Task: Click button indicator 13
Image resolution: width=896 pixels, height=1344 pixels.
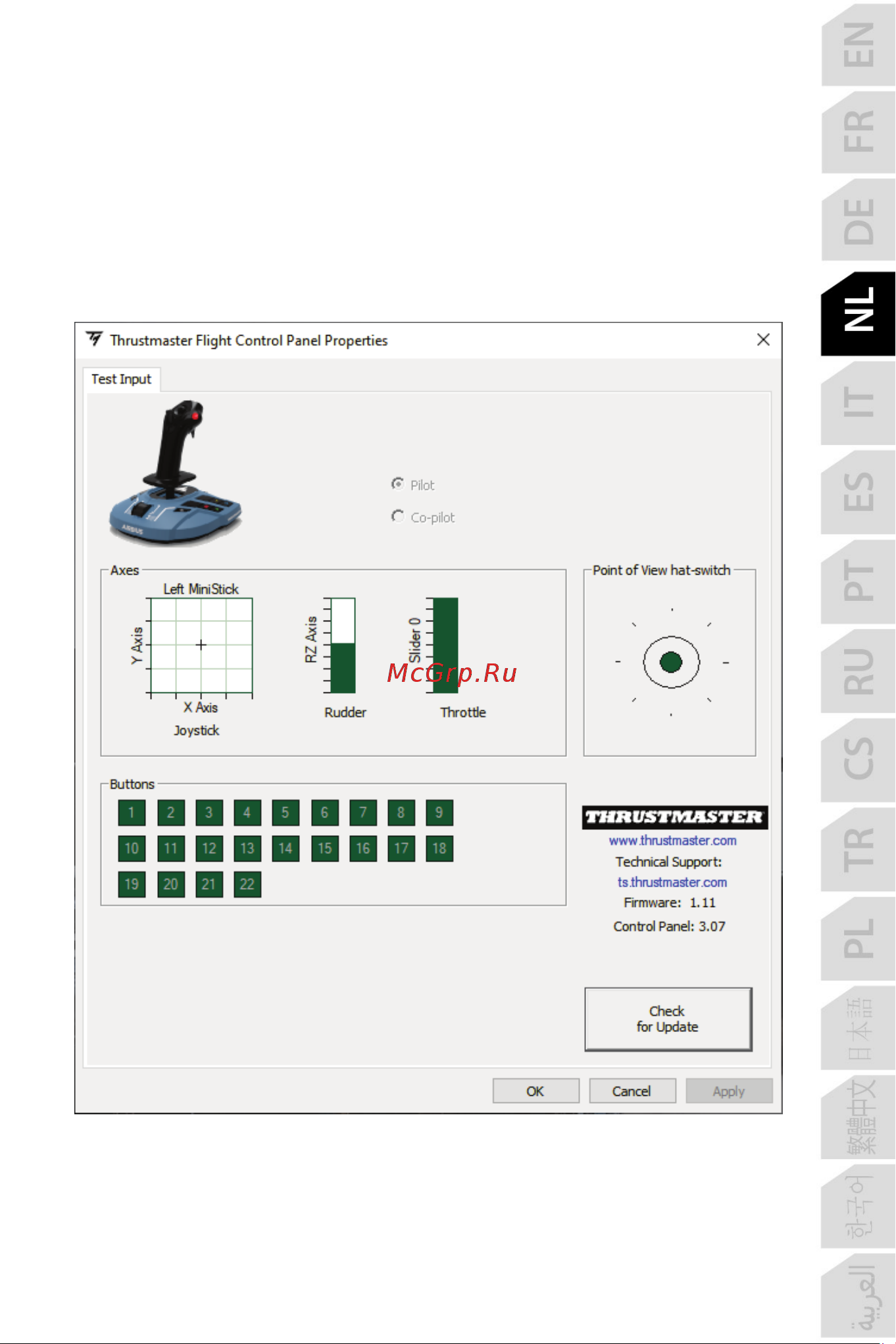Action: point(247,848)
